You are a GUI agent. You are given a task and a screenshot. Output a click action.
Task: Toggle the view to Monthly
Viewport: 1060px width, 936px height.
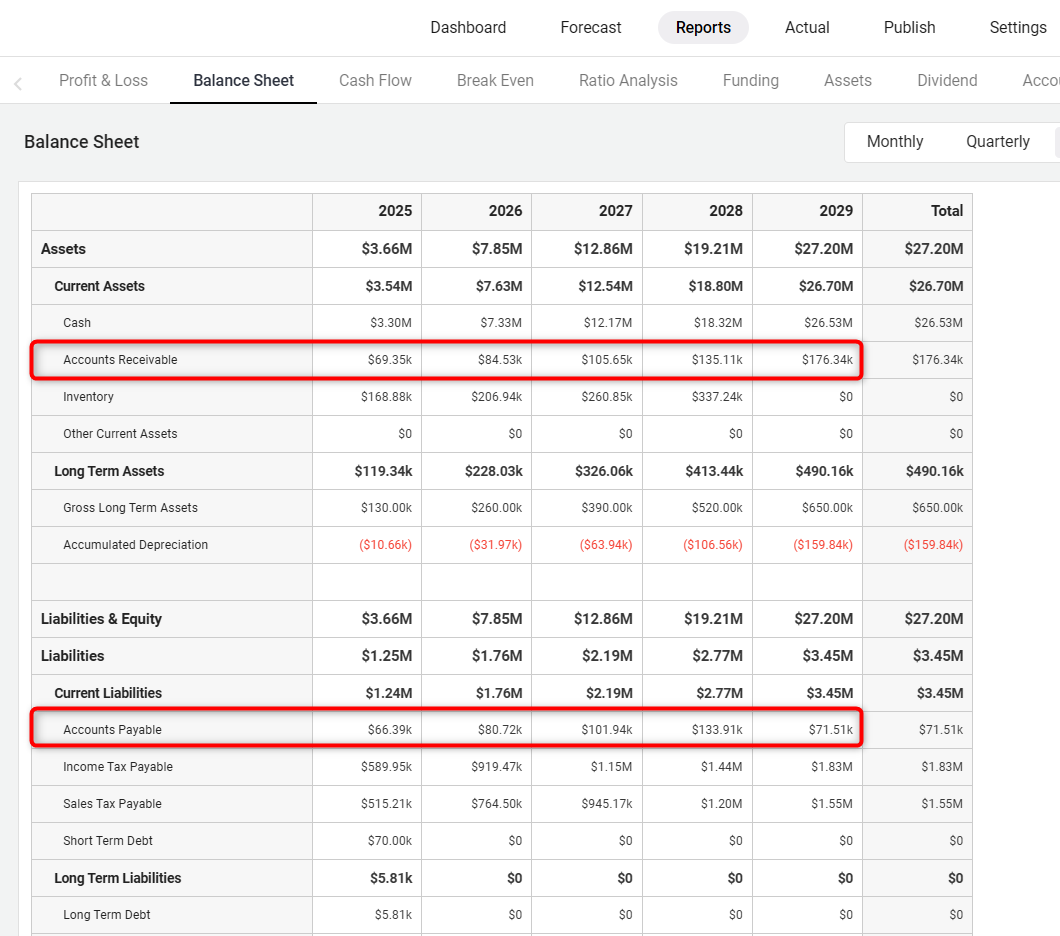[894, 142]
